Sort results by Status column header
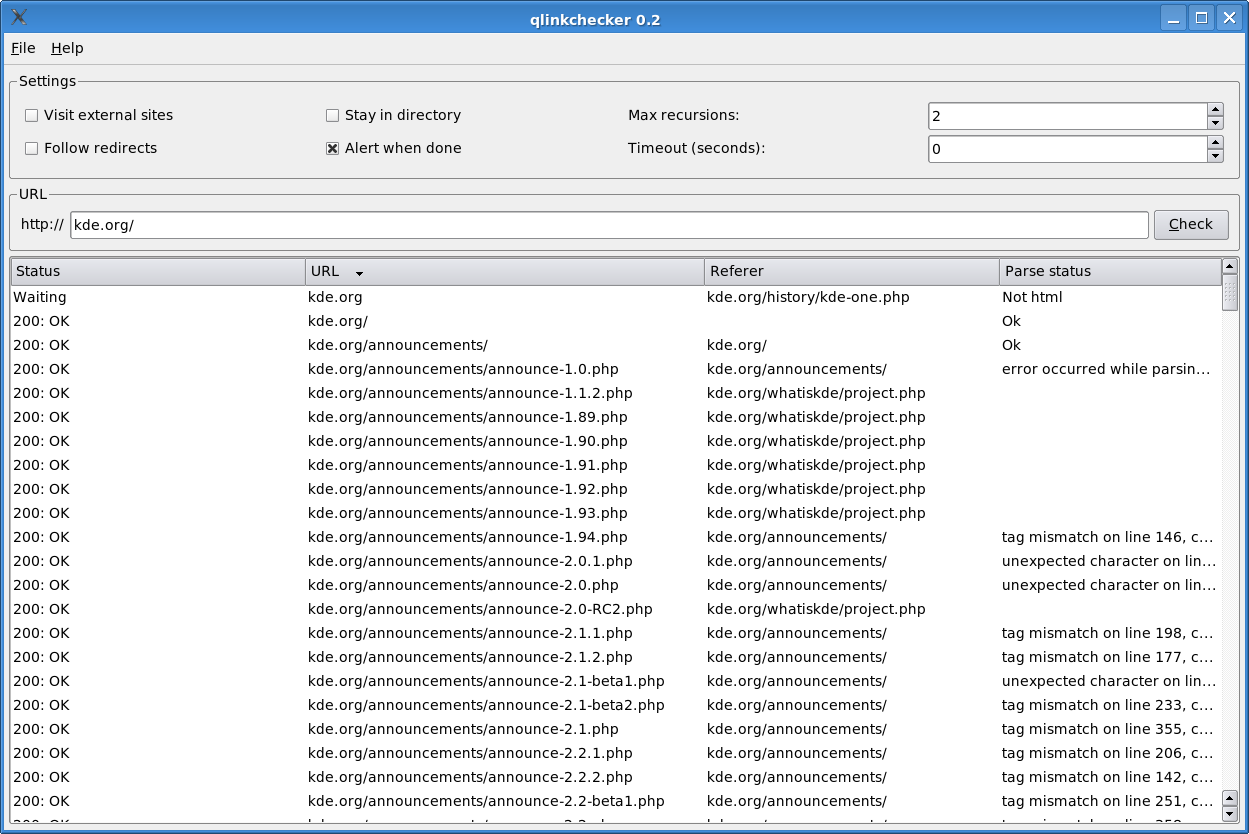The height and width of the screenshot is (834, 1249). tap(158, 271)
